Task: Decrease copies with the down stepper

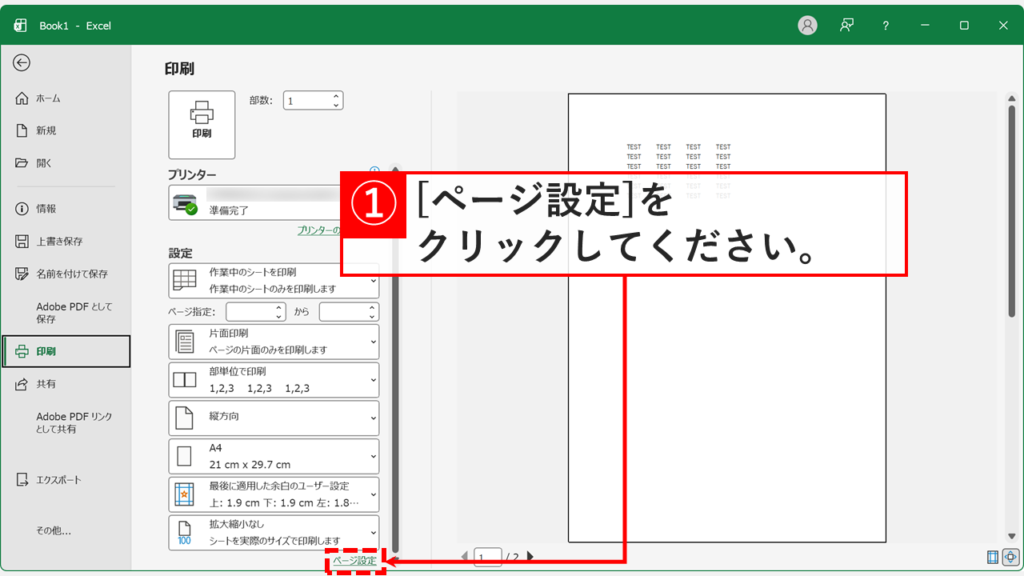Action: 336,105
